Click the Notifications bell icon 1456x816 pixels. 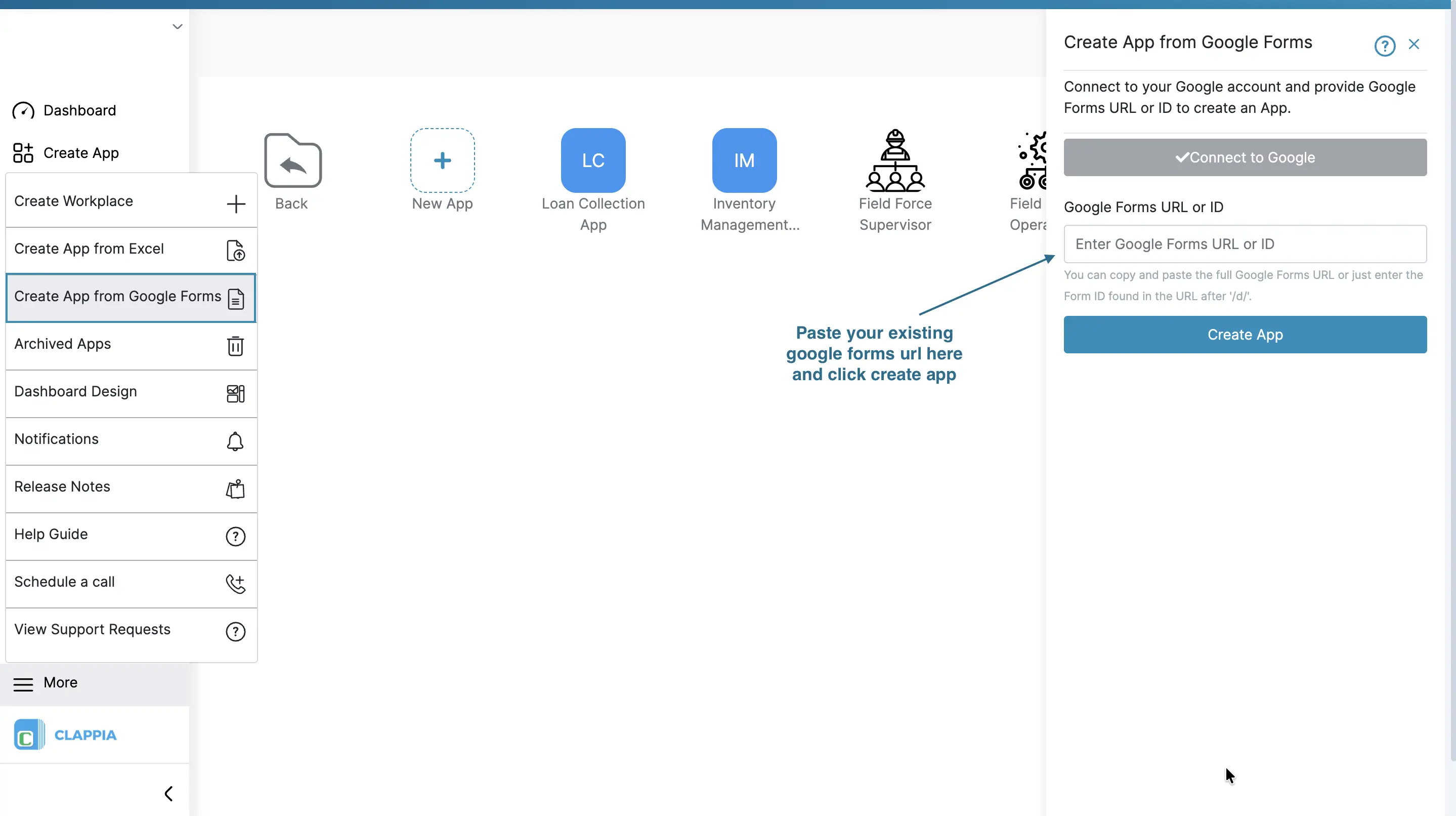tap(235, 441)
